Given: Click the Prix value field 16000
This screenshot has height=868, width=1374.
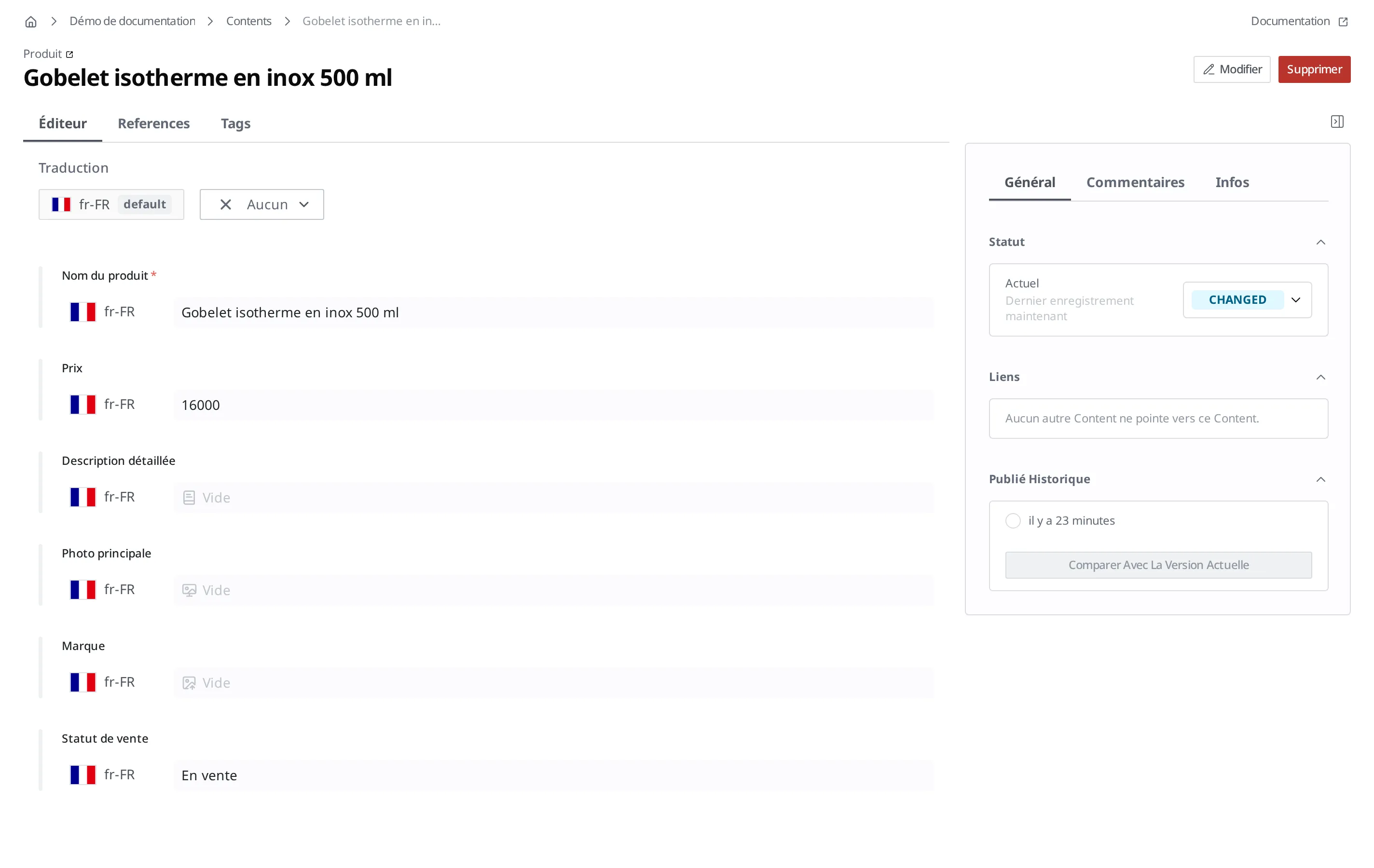Looking at the screenshot, I should (553, 405).
